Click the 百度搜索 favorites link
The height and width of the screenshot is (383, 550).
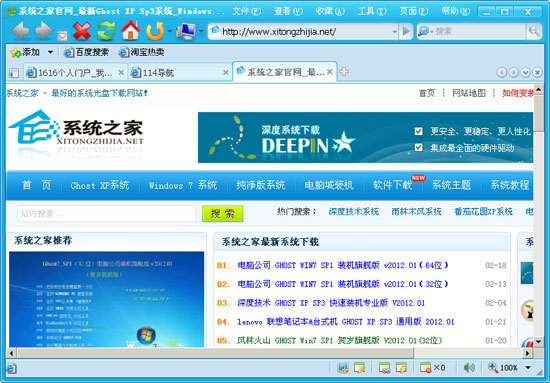[86, 53]
